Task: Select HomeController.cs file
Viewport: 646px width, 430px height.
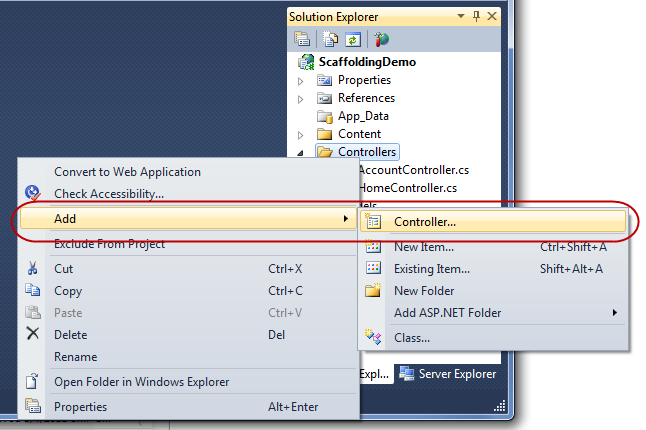Action: coord(407,188)
